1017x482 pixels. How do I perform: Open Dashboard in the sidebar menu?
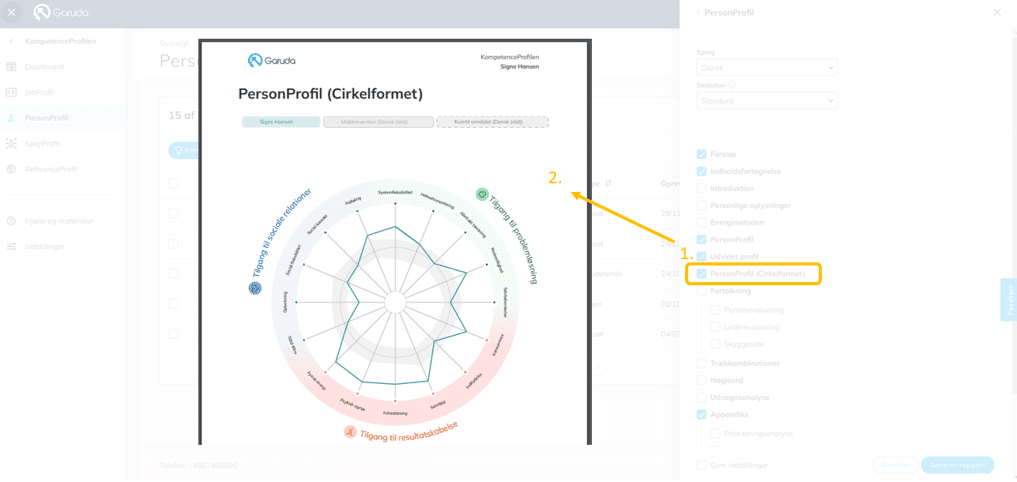[x=44, y=67]
